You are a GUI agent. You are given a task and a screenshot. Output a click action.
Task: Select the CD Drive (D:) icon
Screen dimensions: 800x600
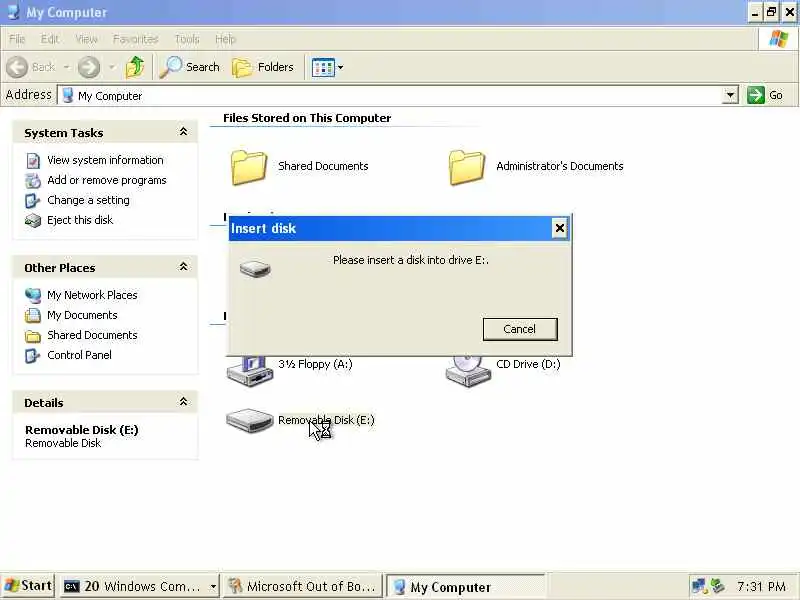click(x=468, y=371)
